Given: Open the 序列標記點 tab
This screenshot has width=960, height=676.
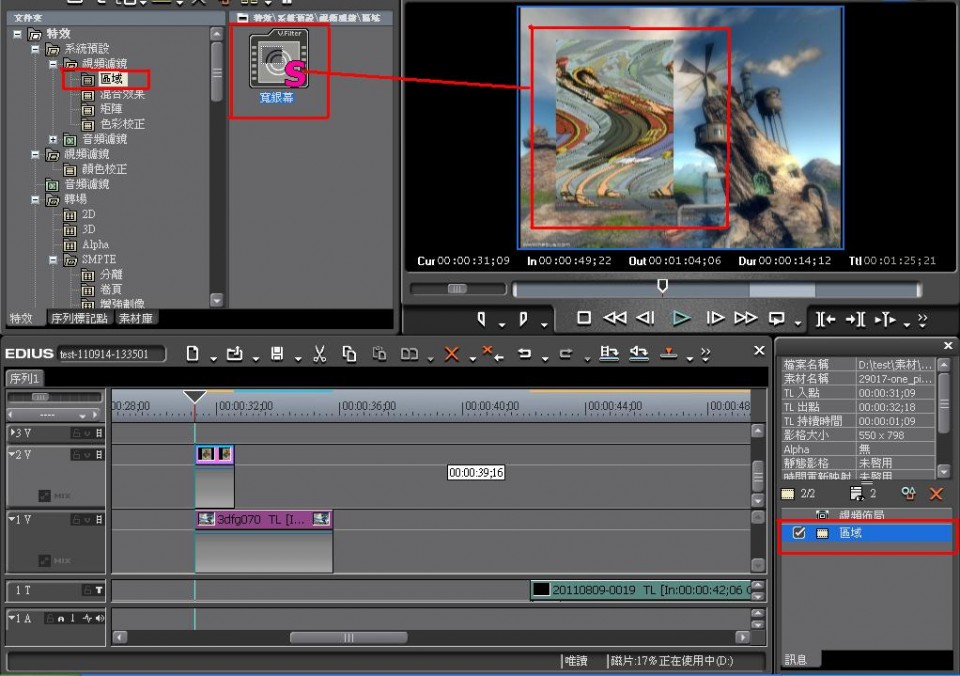Looking at the screenshot, I should pyautogui.click(x=79, y=319).
